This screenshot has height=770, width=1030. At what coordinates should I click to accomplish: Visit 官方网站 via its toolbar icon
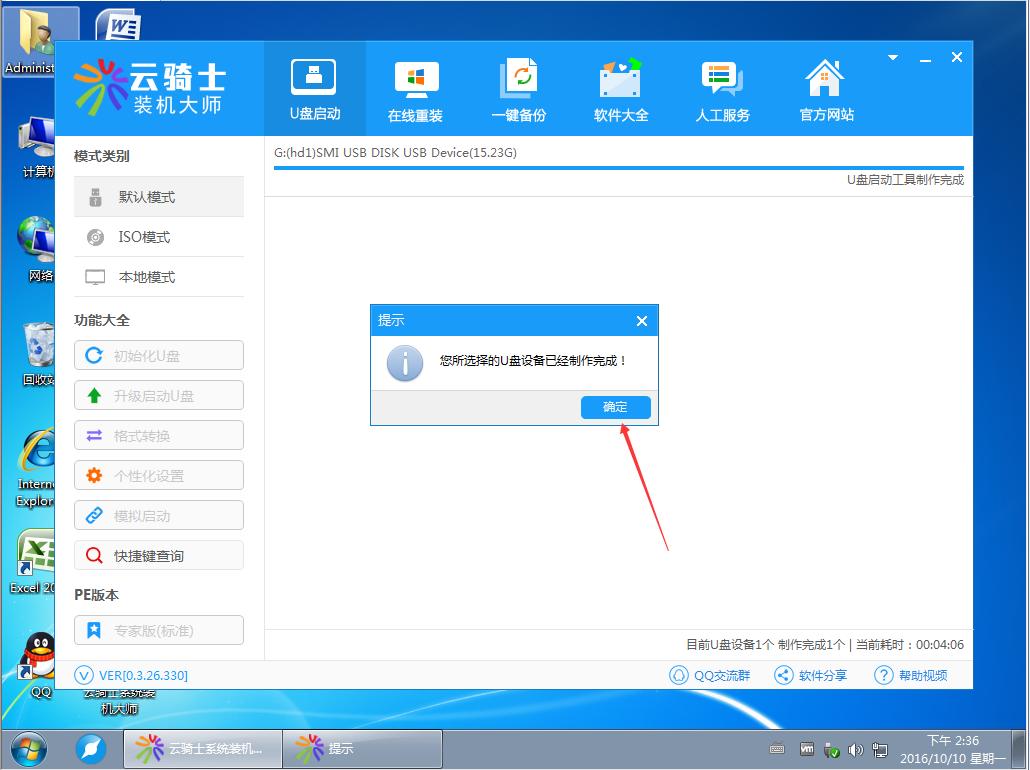(x=824, y=88)
